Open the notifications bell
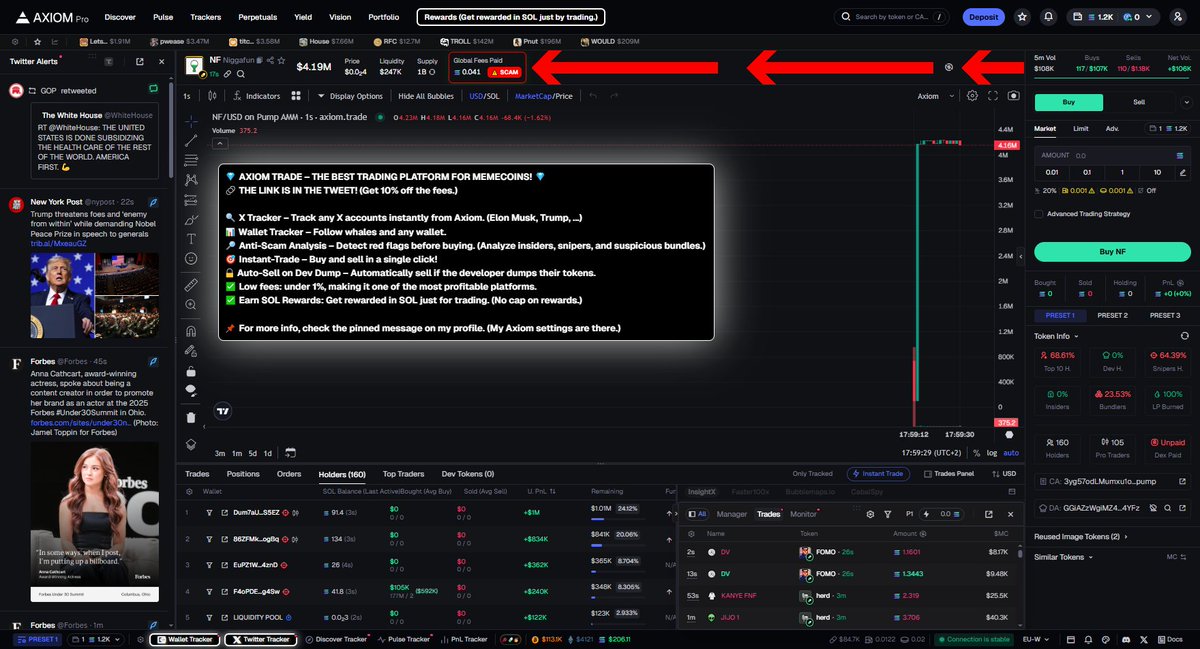 click(x=1048, y=17)
